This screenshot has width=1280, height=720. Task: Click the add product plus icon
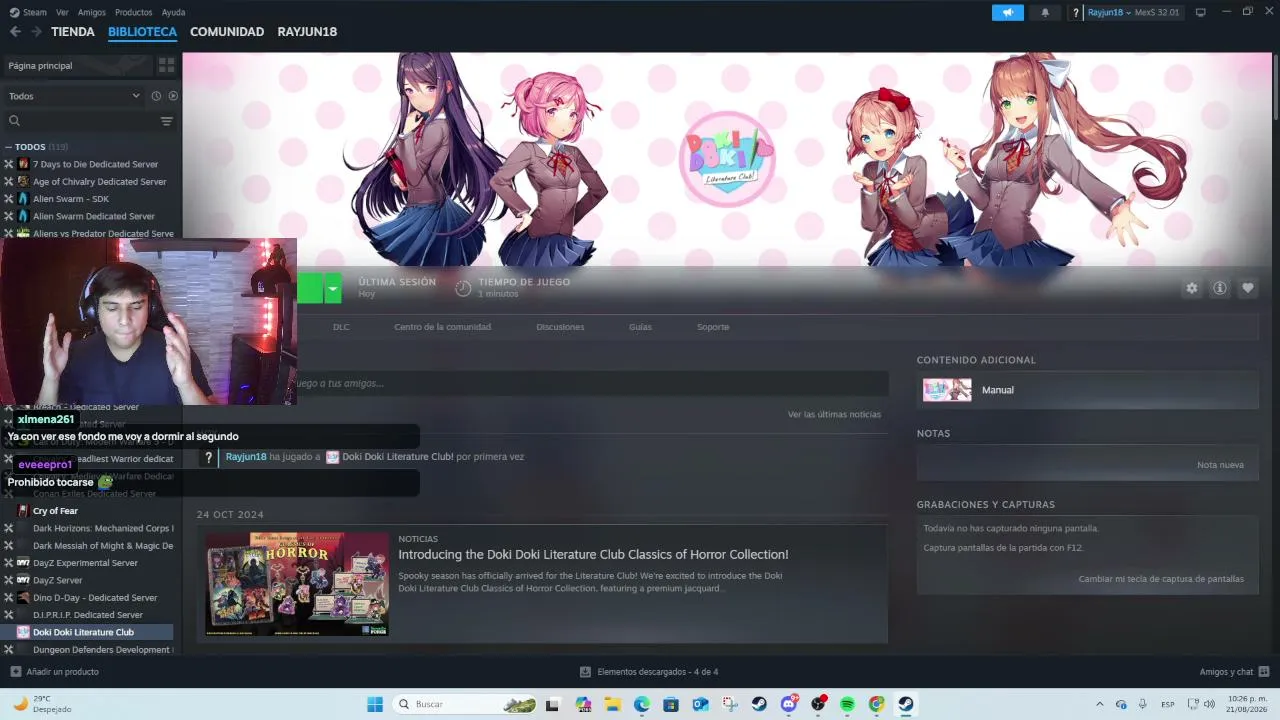[15, 672]
